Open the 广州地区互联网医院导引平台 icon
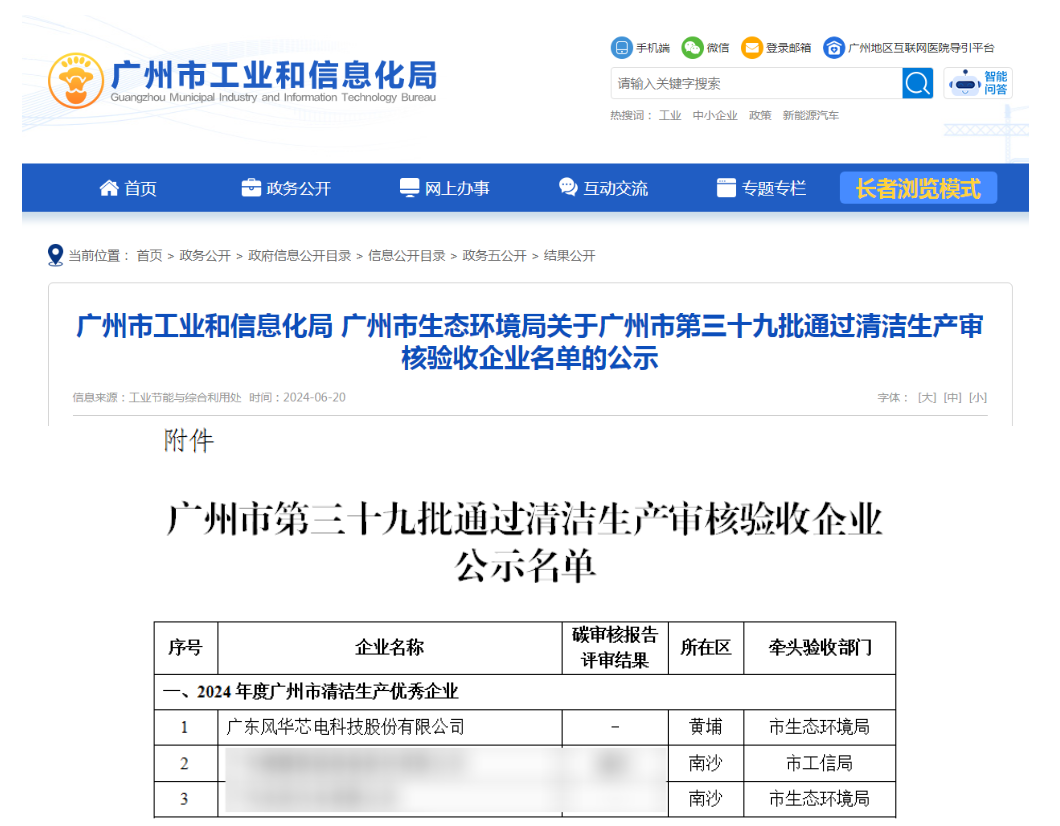 [x=834, y=47]
